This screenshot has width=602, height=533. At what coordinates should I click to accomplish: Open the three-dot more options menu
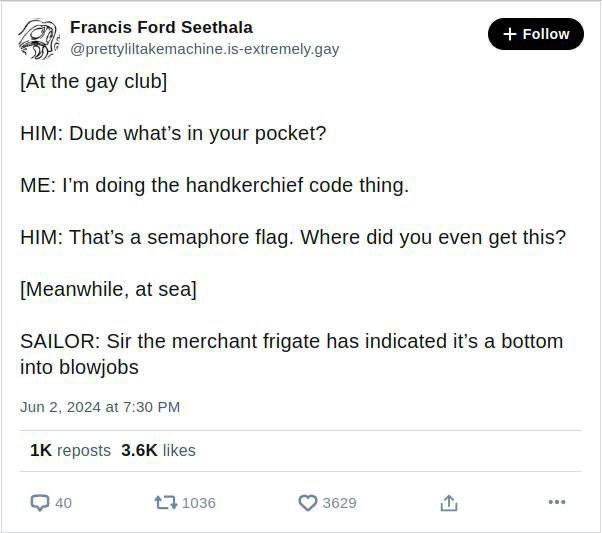(x=557, y=502)
